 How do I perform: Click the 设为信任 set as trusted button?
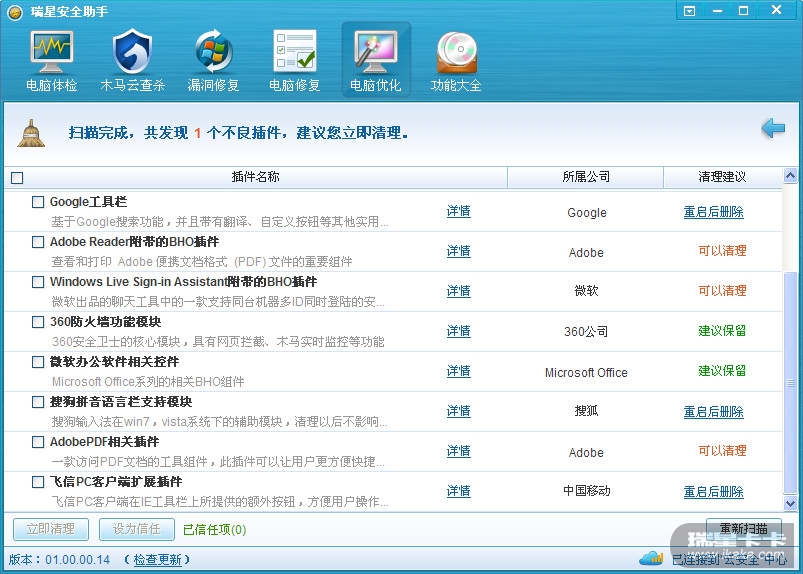coord(137,529)
